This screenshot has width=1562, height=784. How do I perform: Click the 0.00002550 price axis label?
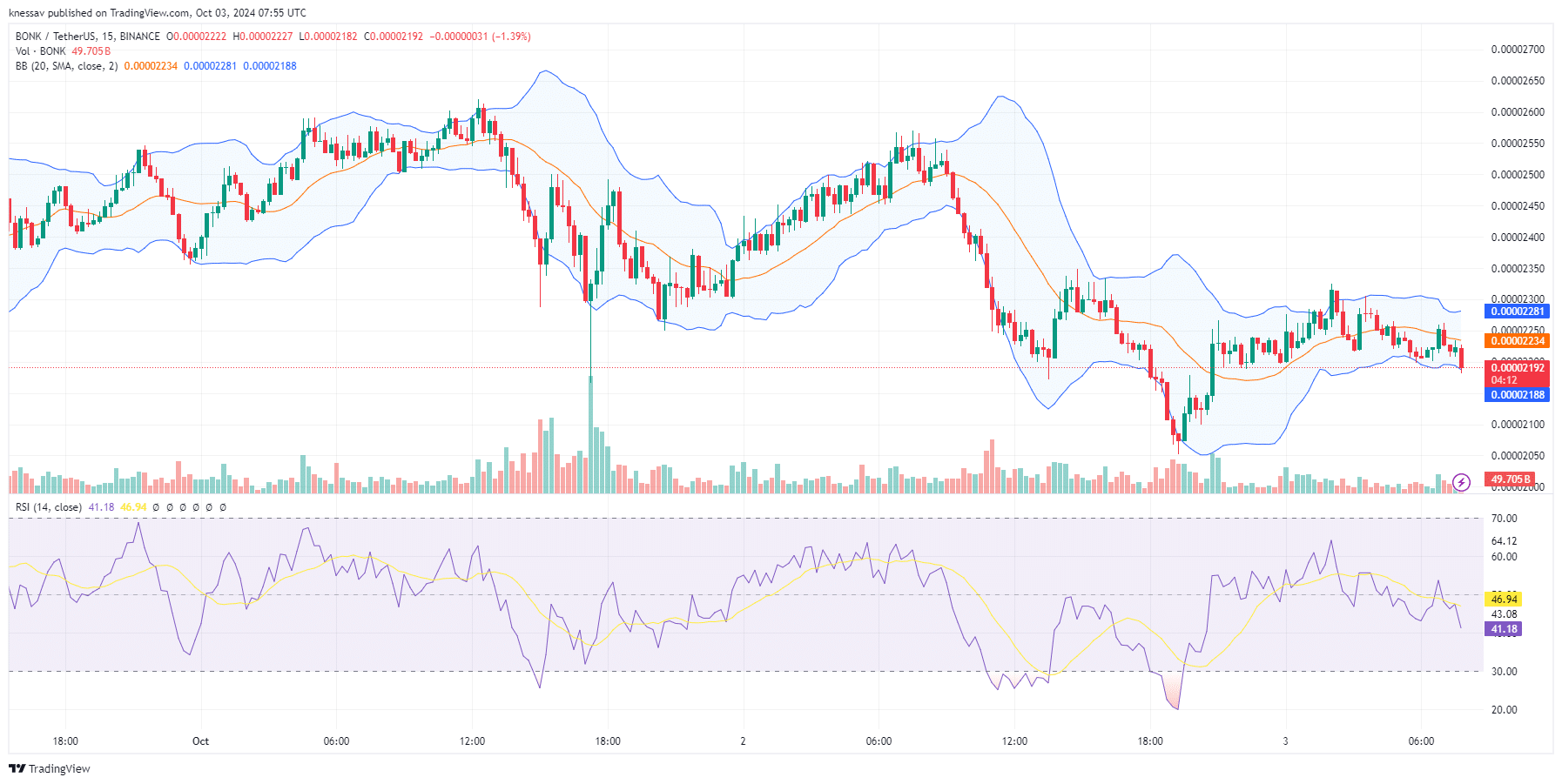[x=1518, y=144]
